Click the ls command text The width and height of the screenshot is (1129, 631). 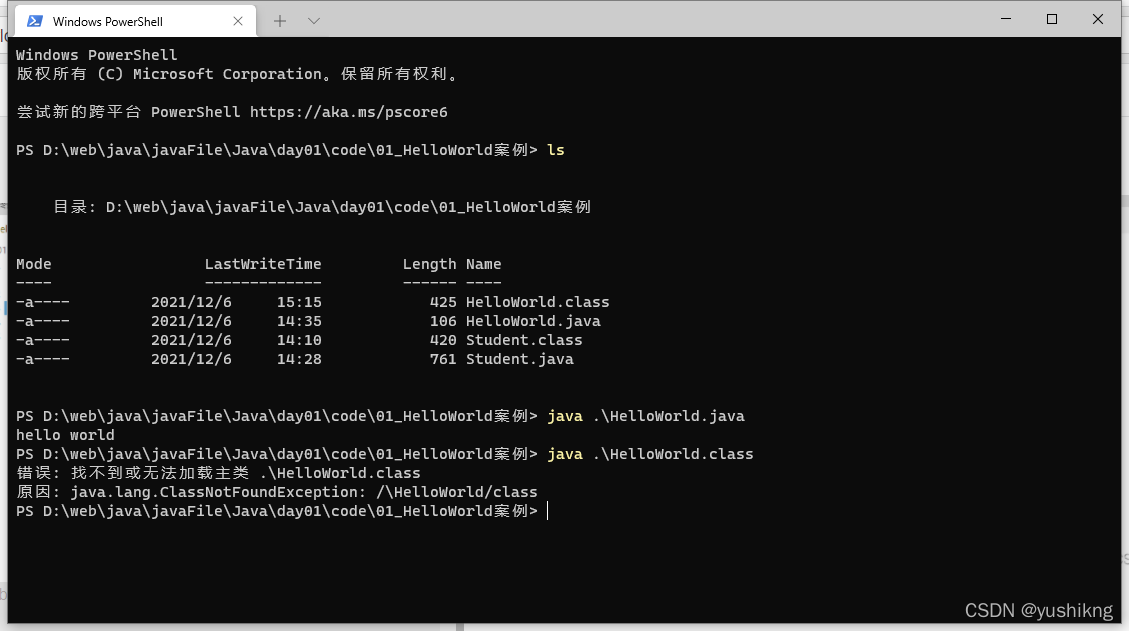coord(556,150)
